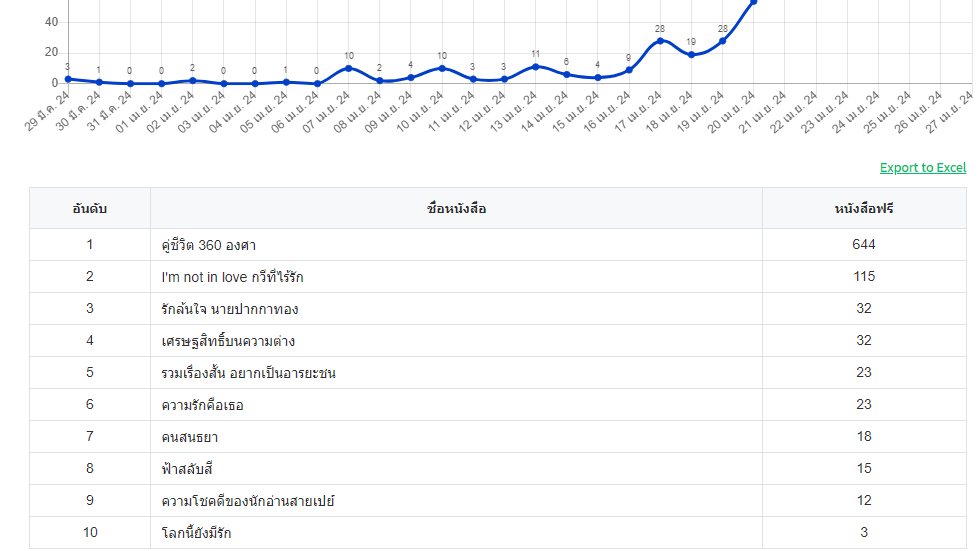Select book row ฟ้าสลับสี
The height and width of the screenshot is (551, 979).
pyautogui.click(x=498, y=469)
